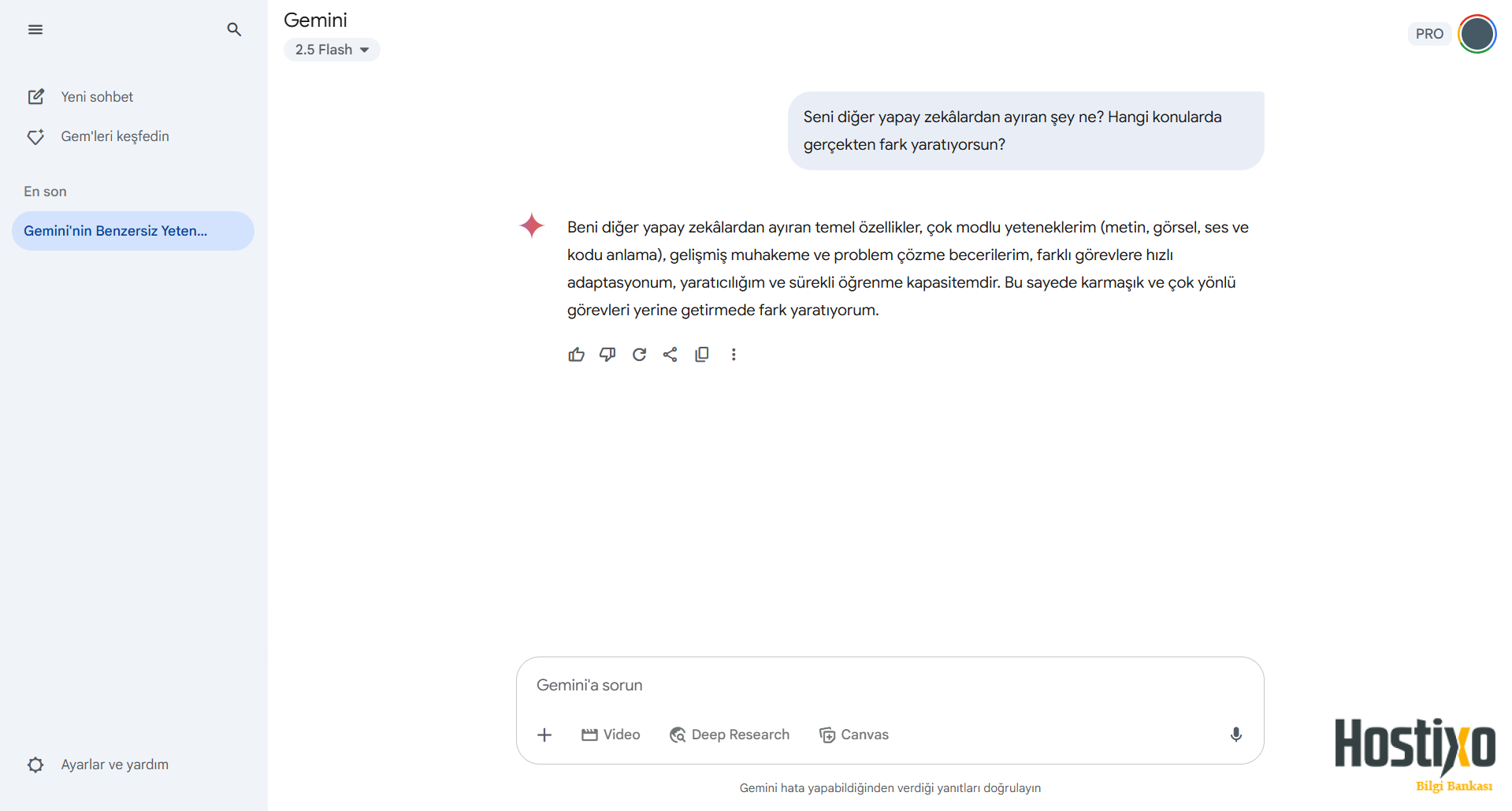Viewport: 1512px width, 811px height.
Task: Select the Canvas tool
Action: tap(854, 735)
